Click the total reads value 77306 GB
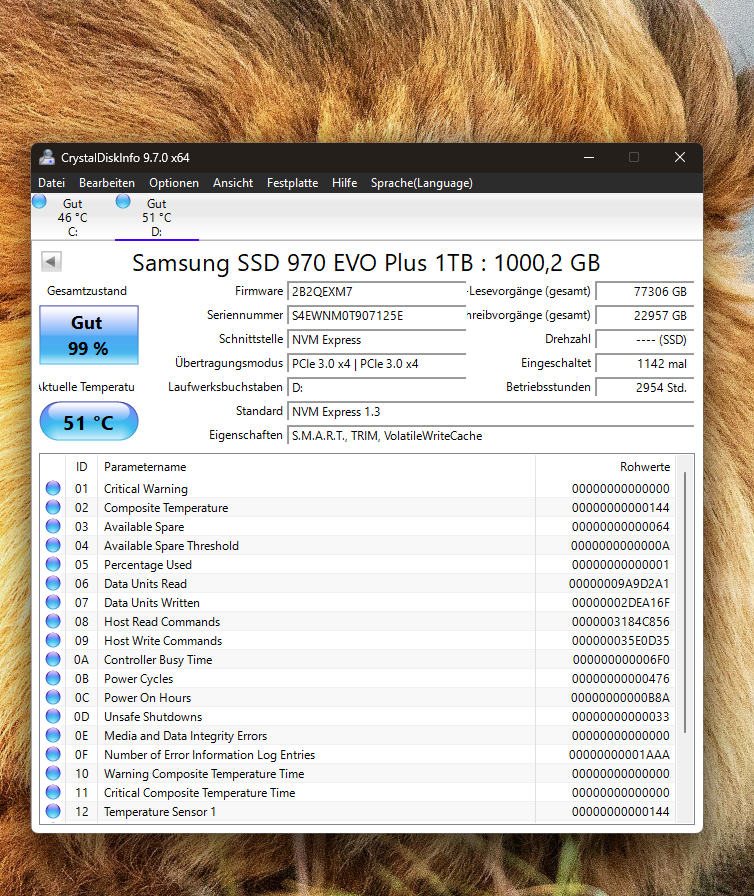This screenshot has width=754, height=896. [645, 291]
